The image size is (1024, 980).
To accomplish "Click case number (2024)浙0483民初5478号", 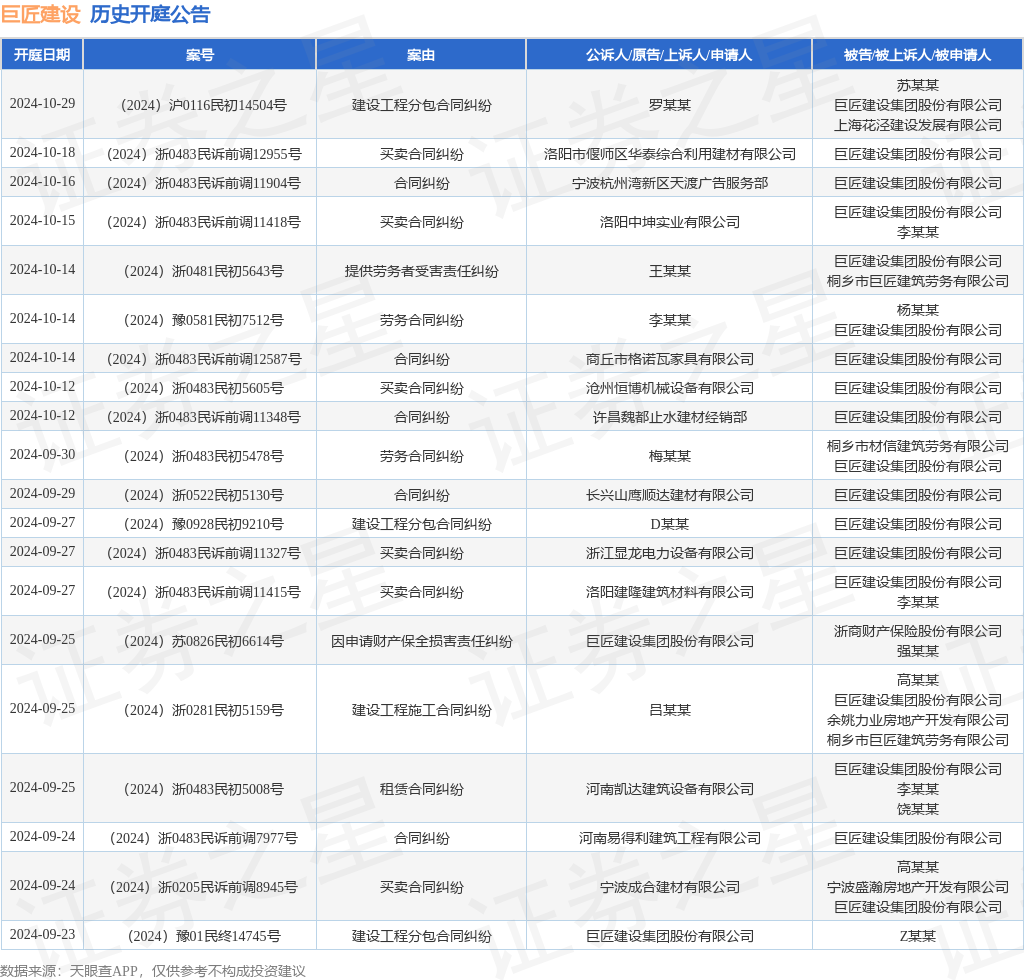I will [x=204, y=457].
